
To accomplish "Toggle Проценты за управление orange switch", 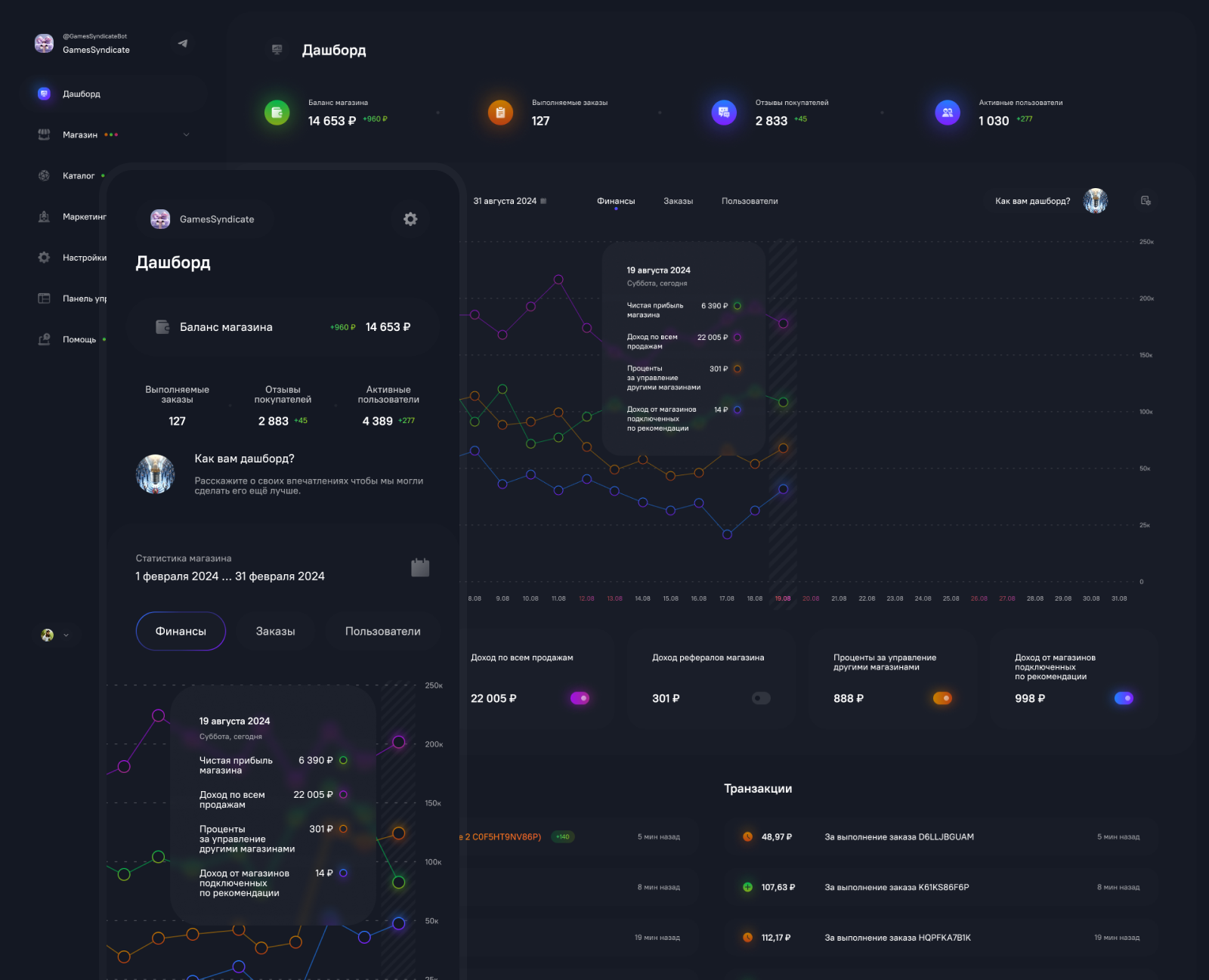I will [x=942, y=698].
